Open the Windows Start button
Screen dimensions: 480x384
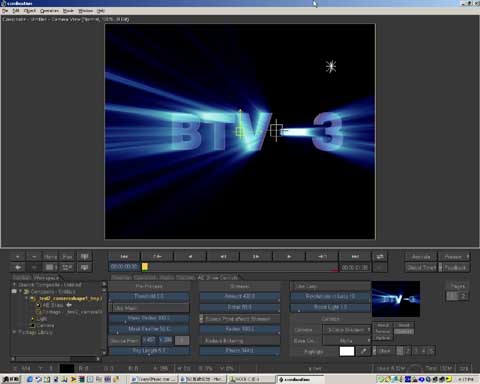(11, 379)
